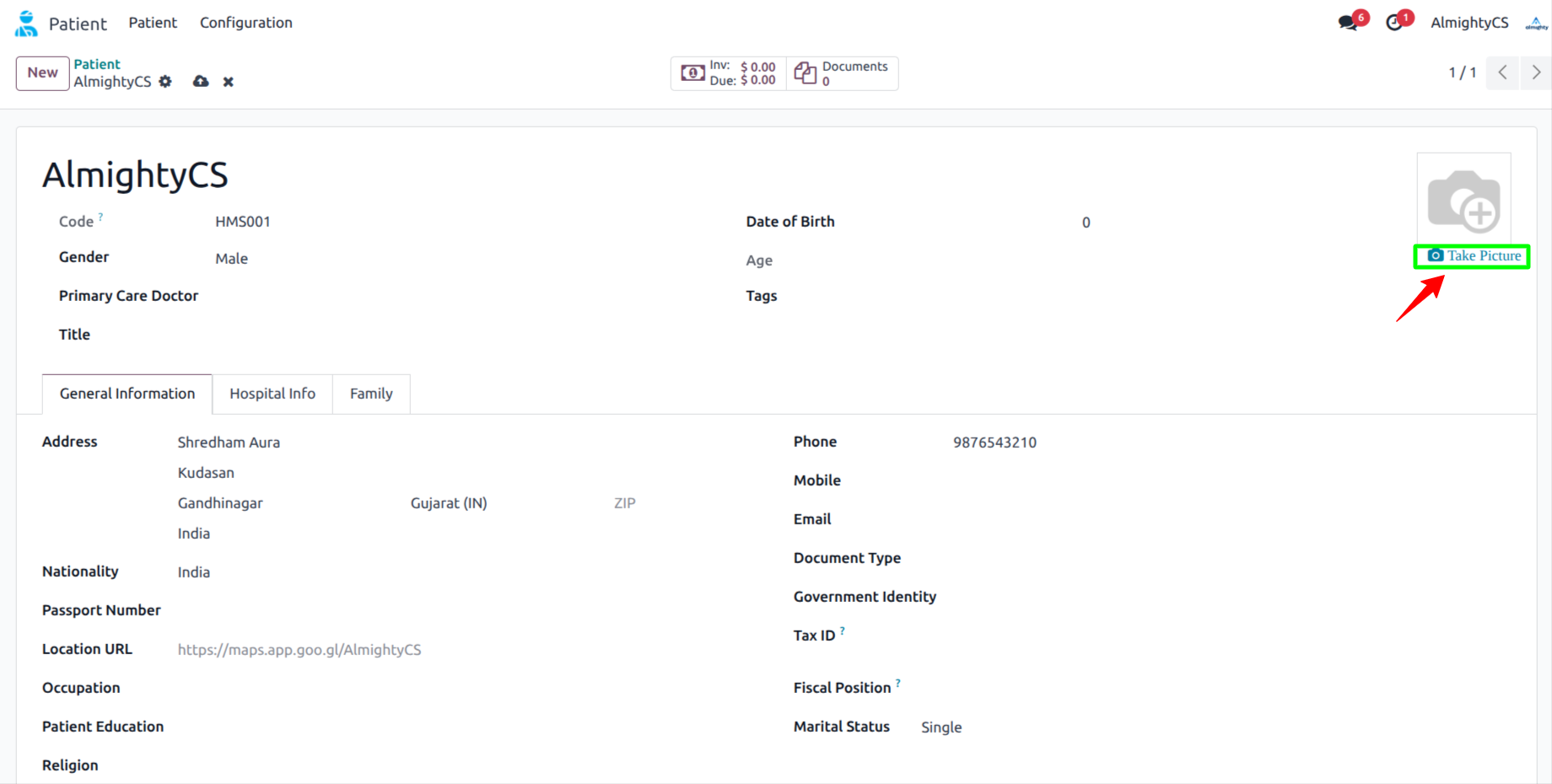This screenshot has width=1552, height=784.
Task: Click the Patient app logo icon
Action: (x=26, y=23)
